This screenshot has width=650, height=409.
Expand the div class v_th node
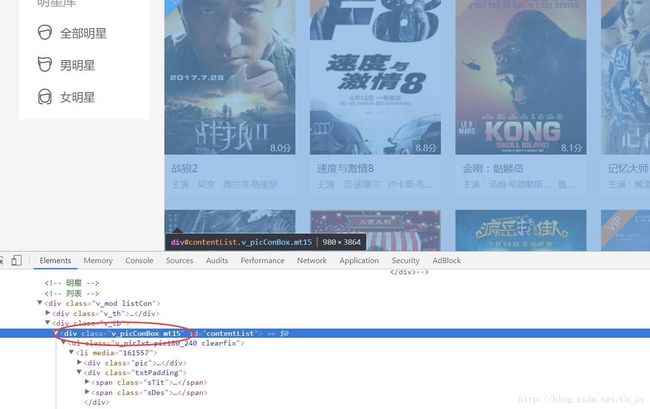(48, 313)
